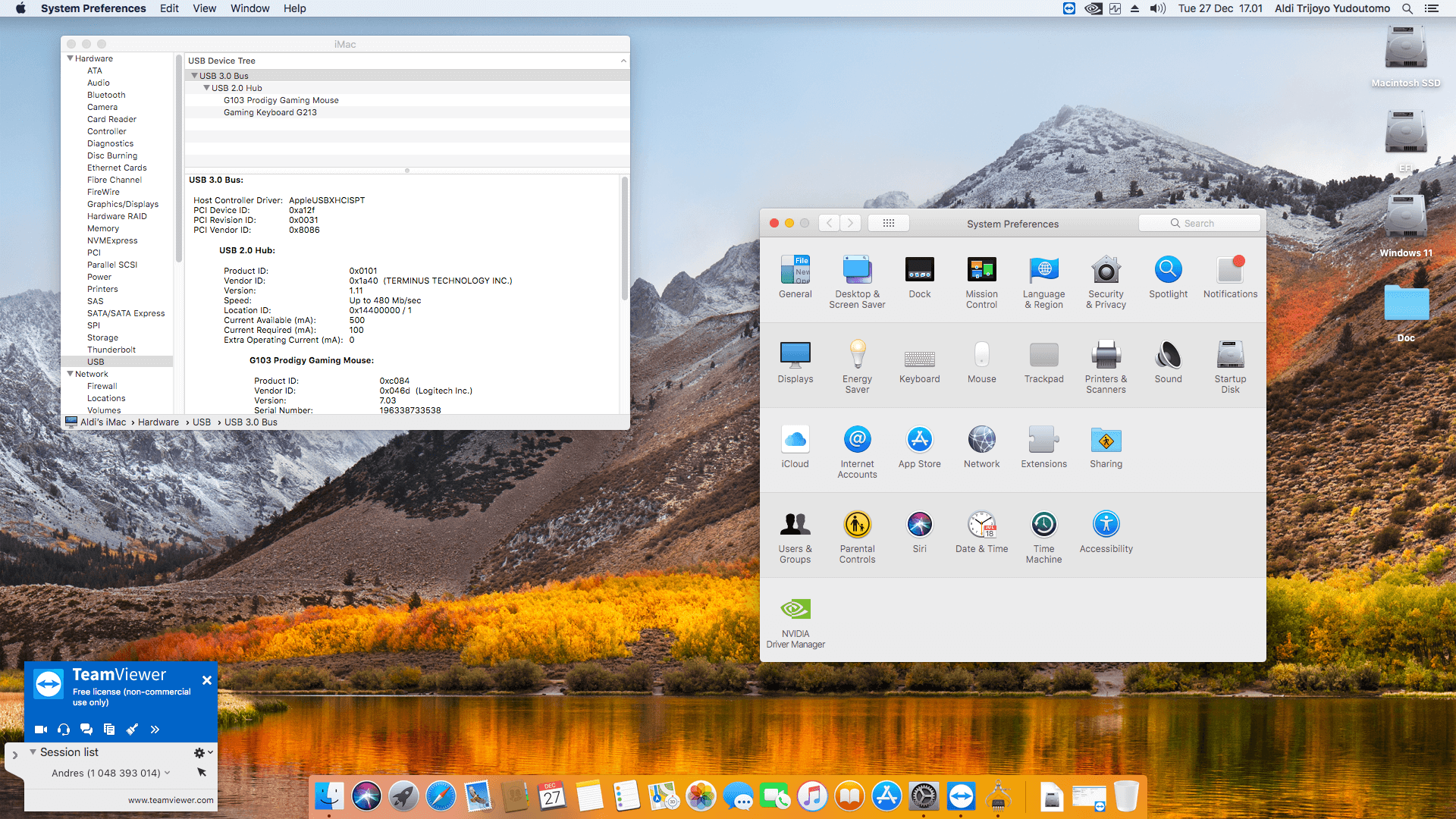Open TeamViewer chat icon
This screenshot has width=1456, height=819.
click(x=86, y=730)
